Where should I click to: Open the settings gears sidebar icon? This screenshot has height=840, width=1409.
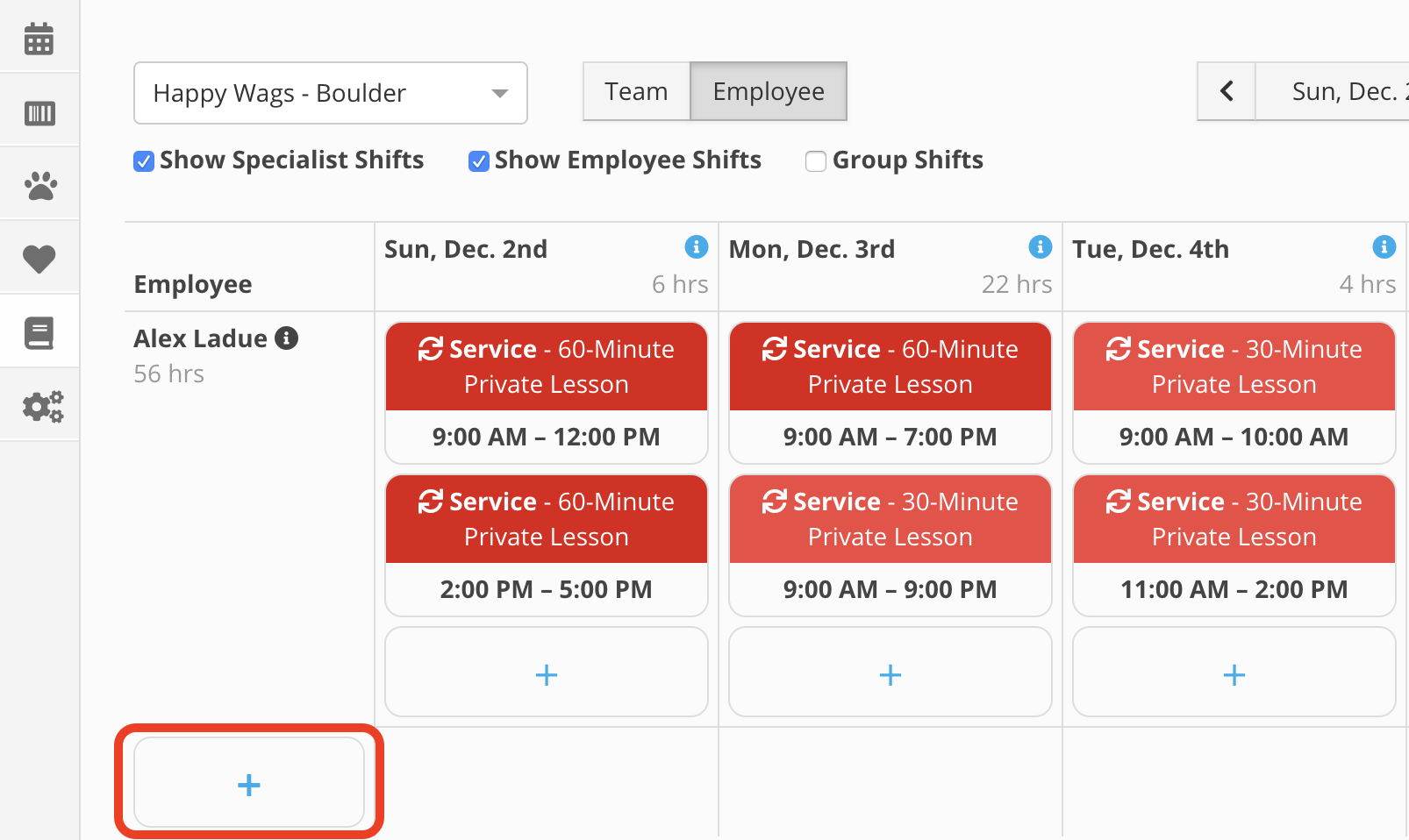(x=42, y=406)
